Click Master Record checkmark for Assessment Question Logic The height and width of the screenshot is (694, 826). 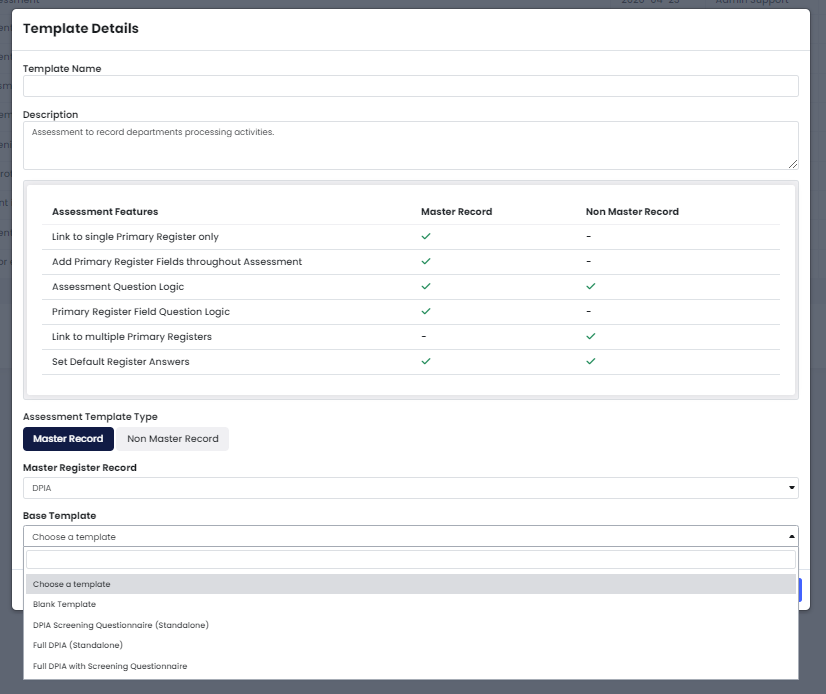(x=426, y=286)
